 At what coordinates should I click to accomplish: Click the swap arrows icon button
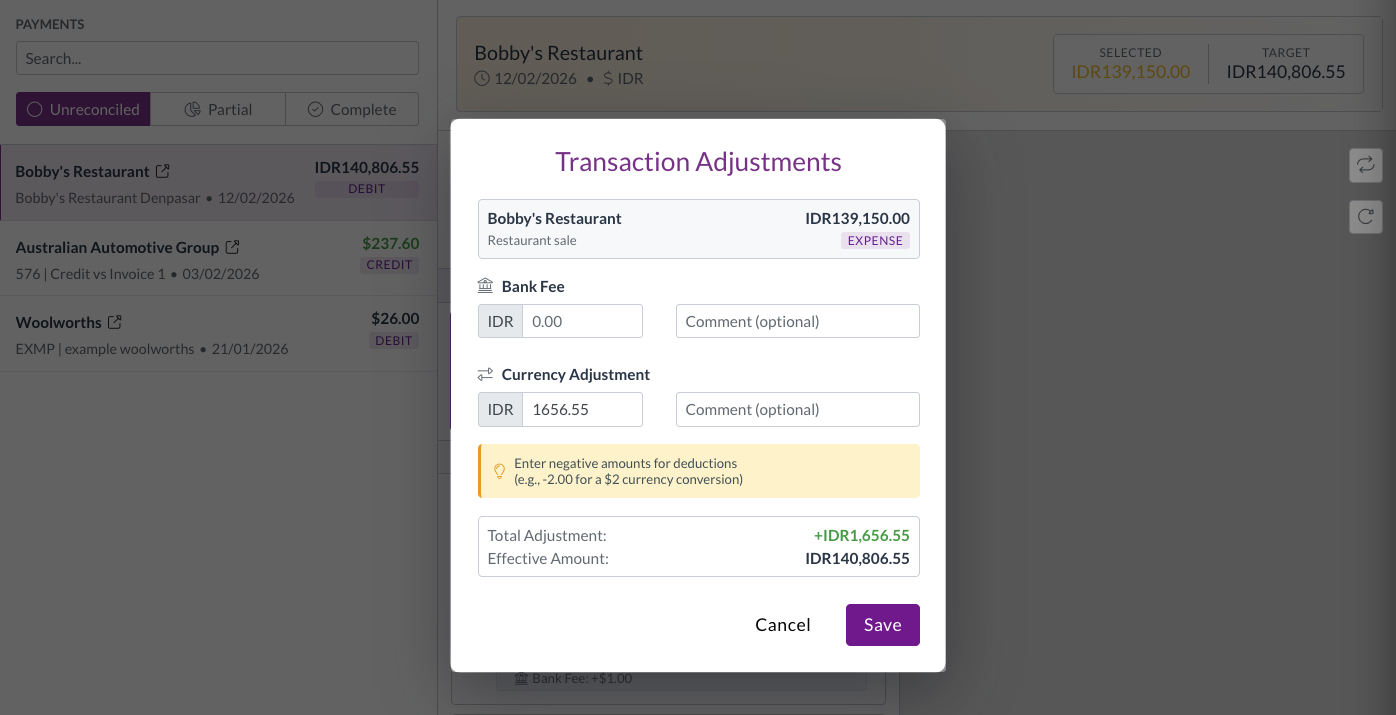pos(1365,165)
